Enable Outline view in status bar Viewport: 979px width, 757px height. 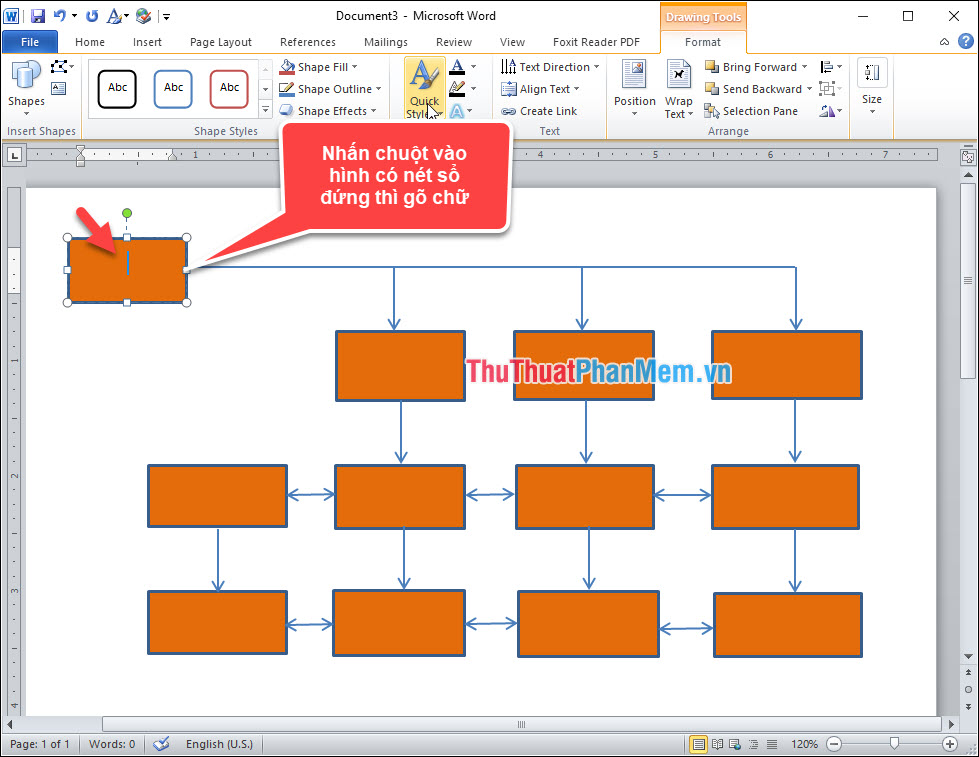tap(753, 744)
